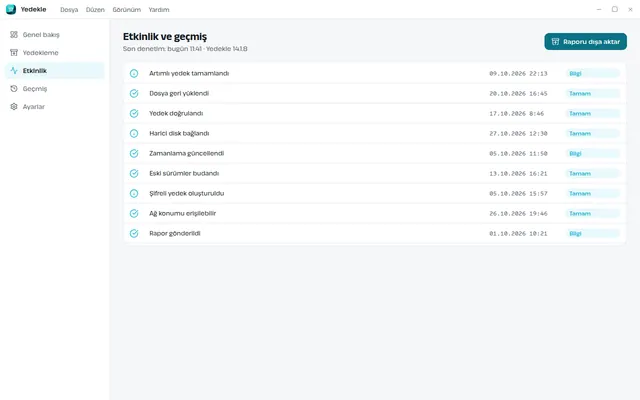Select the Yedek doğrulandı entry

[x=375, y=113]
